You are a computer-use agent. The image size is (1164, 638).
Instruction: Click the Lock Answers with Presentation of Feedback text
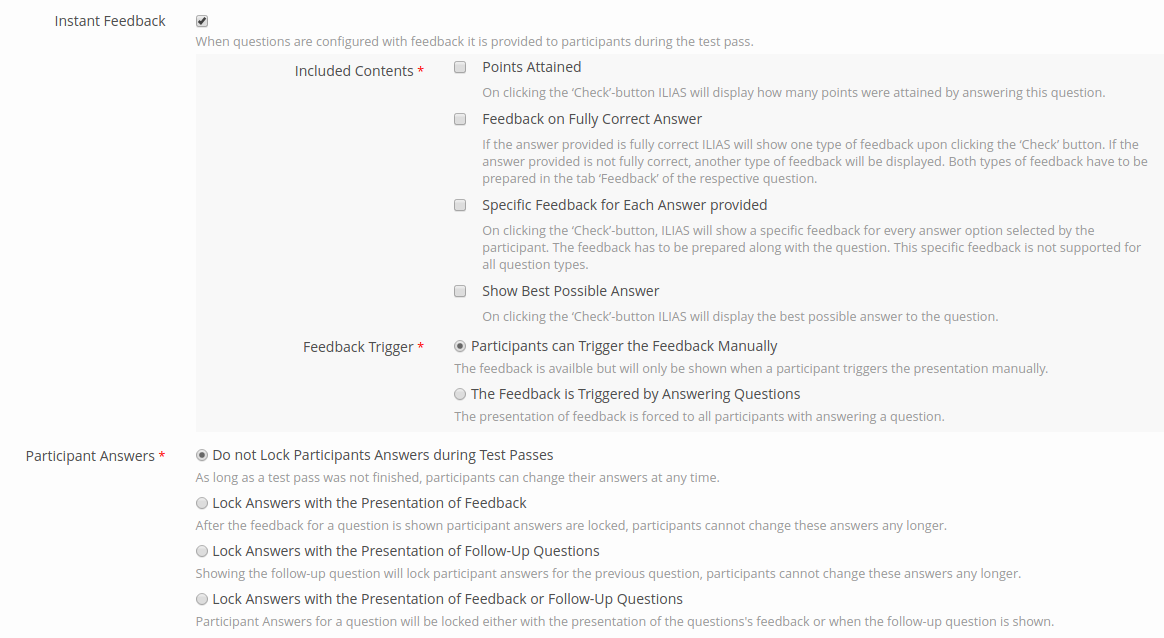pos(369,503)
